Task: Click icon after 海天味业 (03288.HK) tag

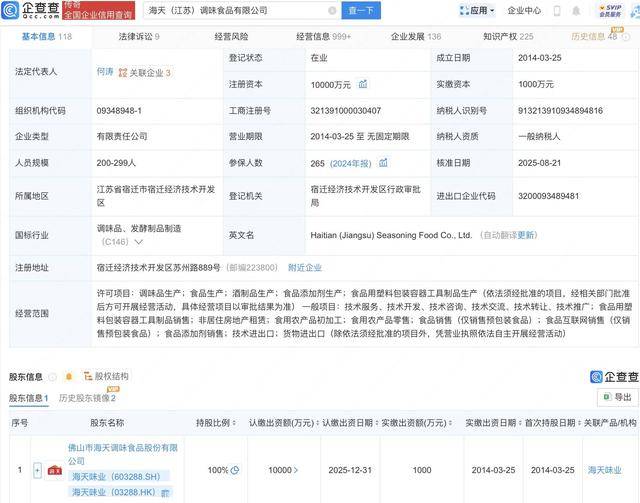Action: point(165,493)
